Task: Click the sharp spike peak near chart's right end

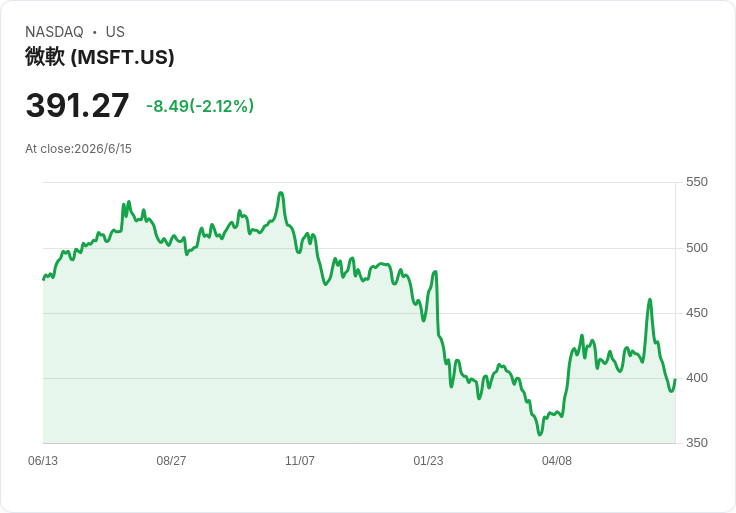Action: pos(650,299)
